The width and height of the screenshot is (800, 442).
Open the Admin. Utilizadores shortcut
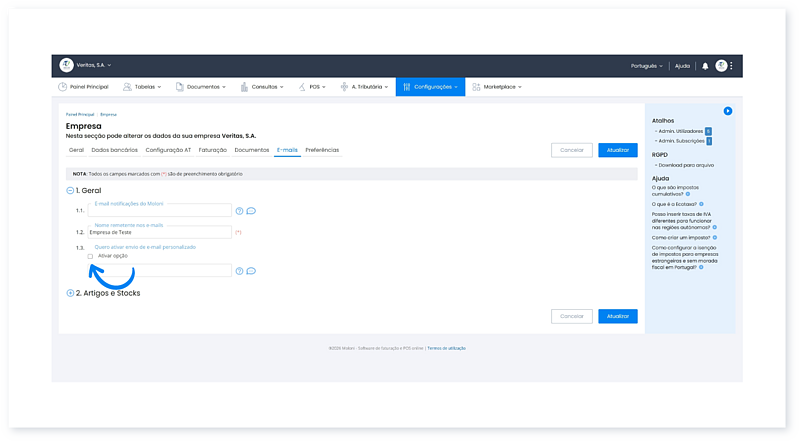tap(681, 131)
